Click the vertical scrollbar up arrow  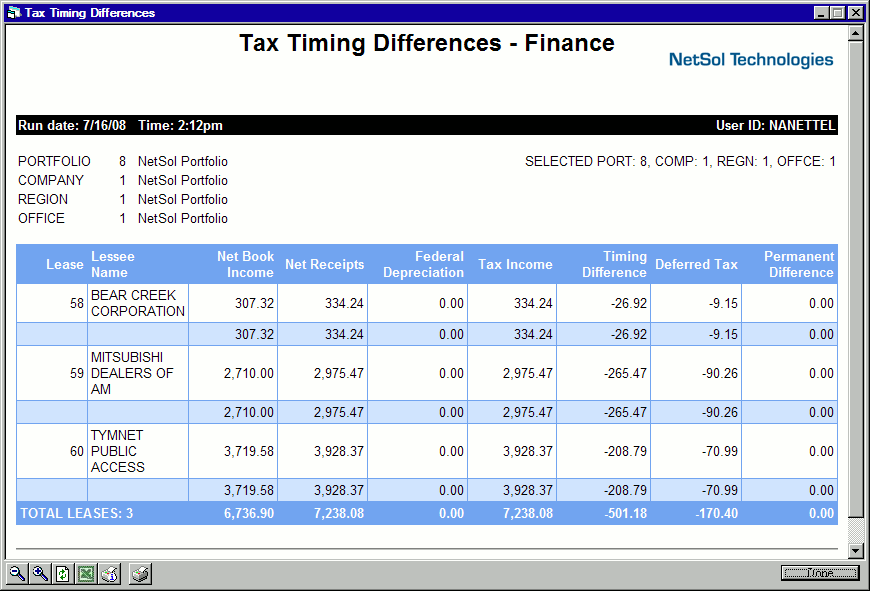coord(856,34)
